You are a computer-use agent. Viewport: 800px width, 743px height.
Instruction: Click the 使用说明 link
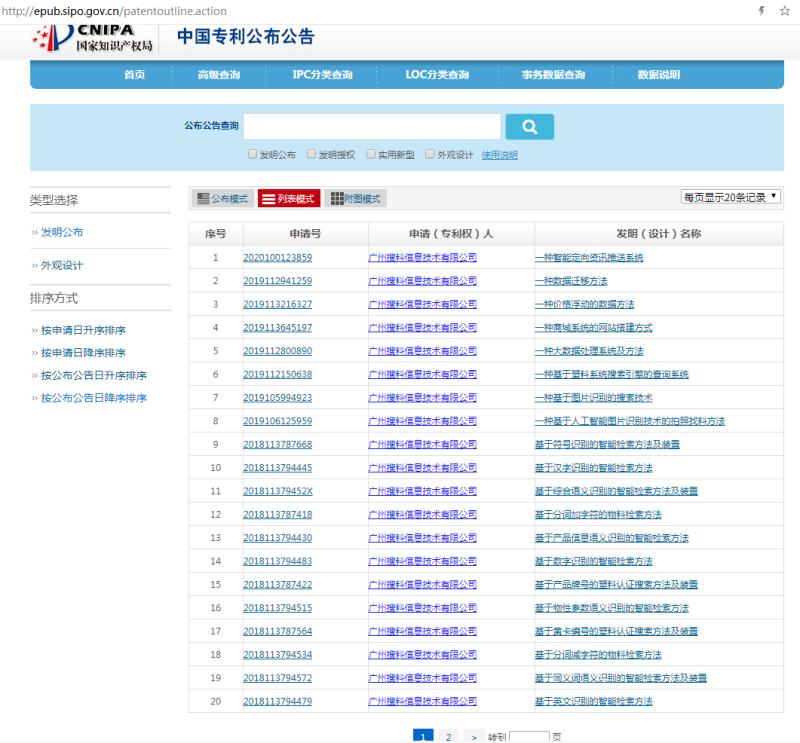[x=500, y=155]
